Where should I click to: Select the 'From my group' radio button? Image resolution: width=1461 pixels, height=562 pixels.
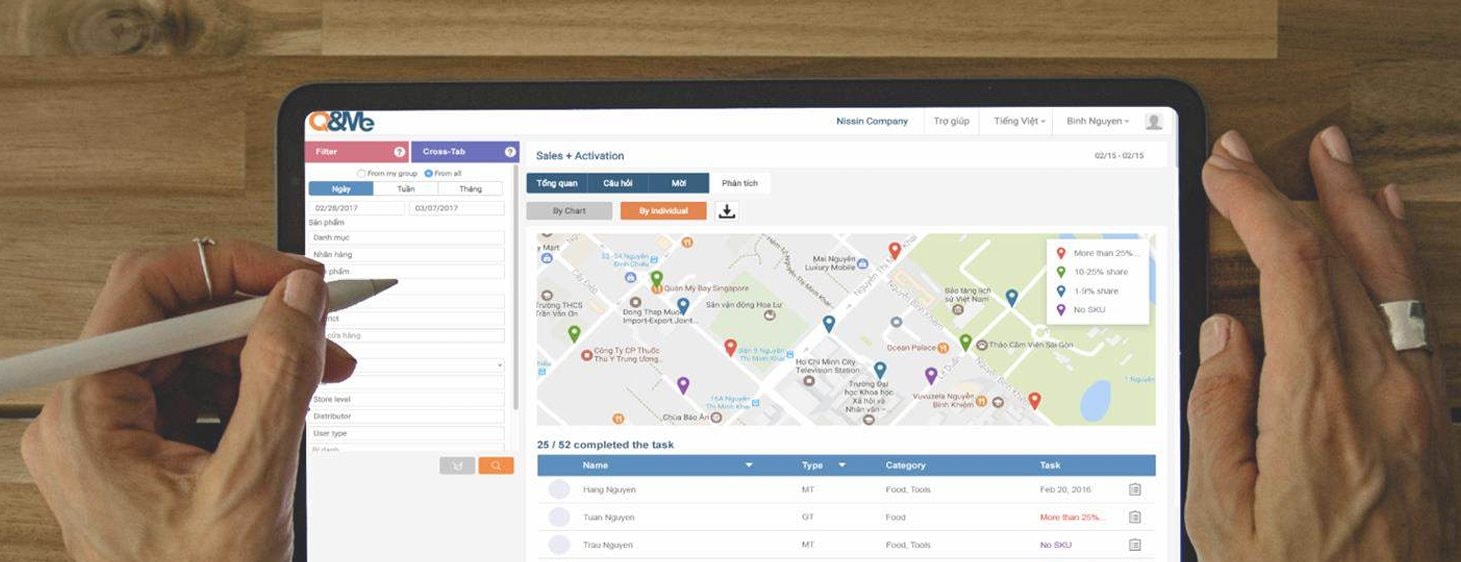362,173
